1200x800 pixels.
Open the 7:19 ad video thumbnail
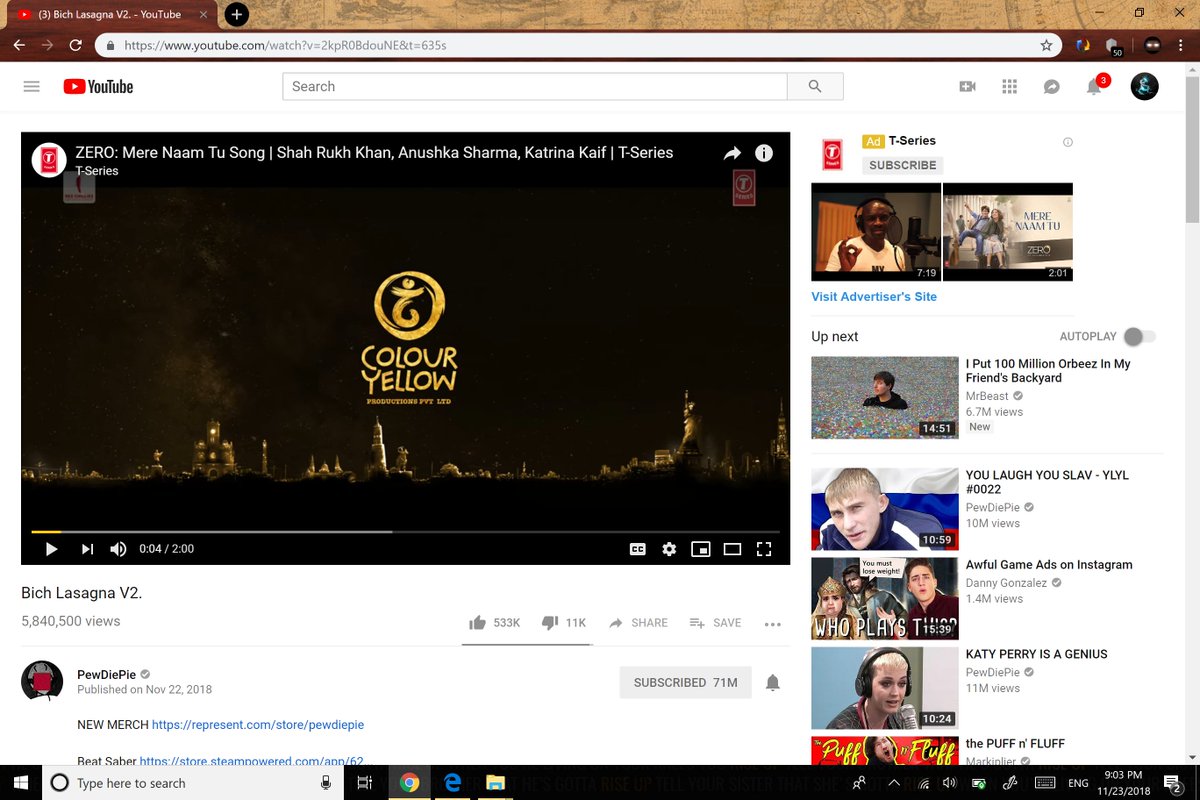coord(876,232)
